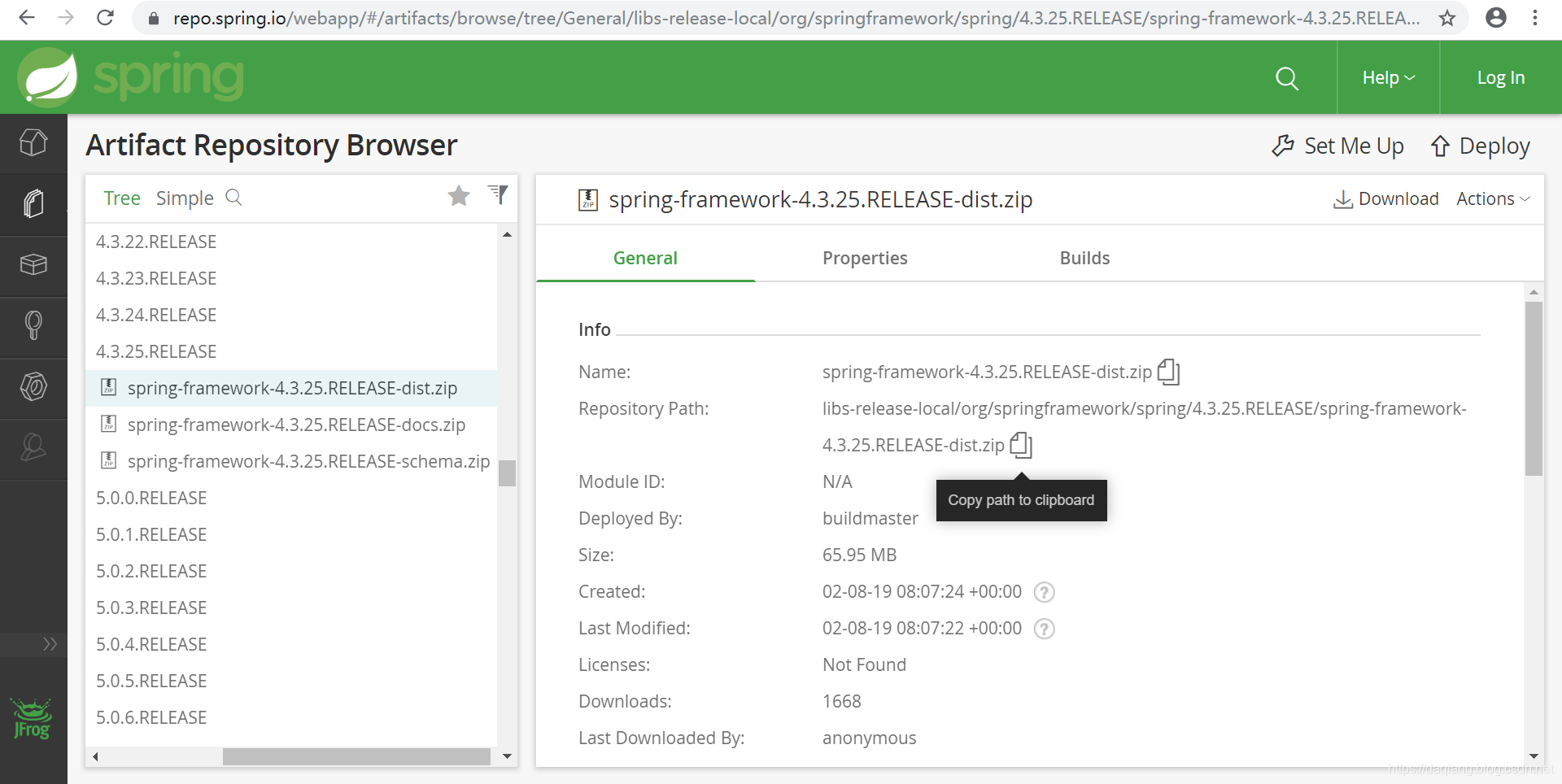Toggle the favorites star in the tree panel
Viewport: 1562px width, 784px height.
[x=459, y=196]
